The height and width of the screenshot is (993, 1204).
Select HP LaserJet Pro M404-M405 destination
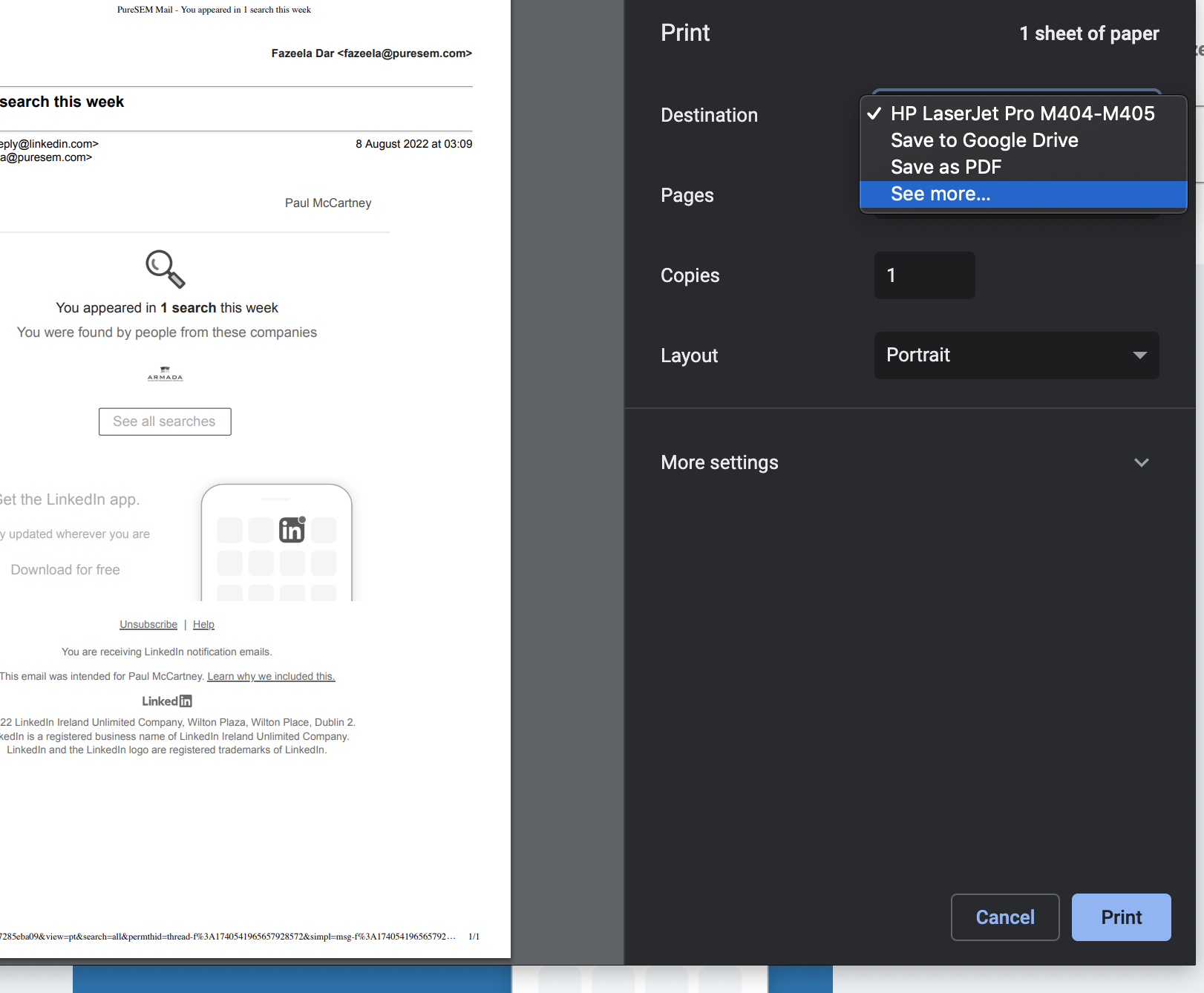1023,114
